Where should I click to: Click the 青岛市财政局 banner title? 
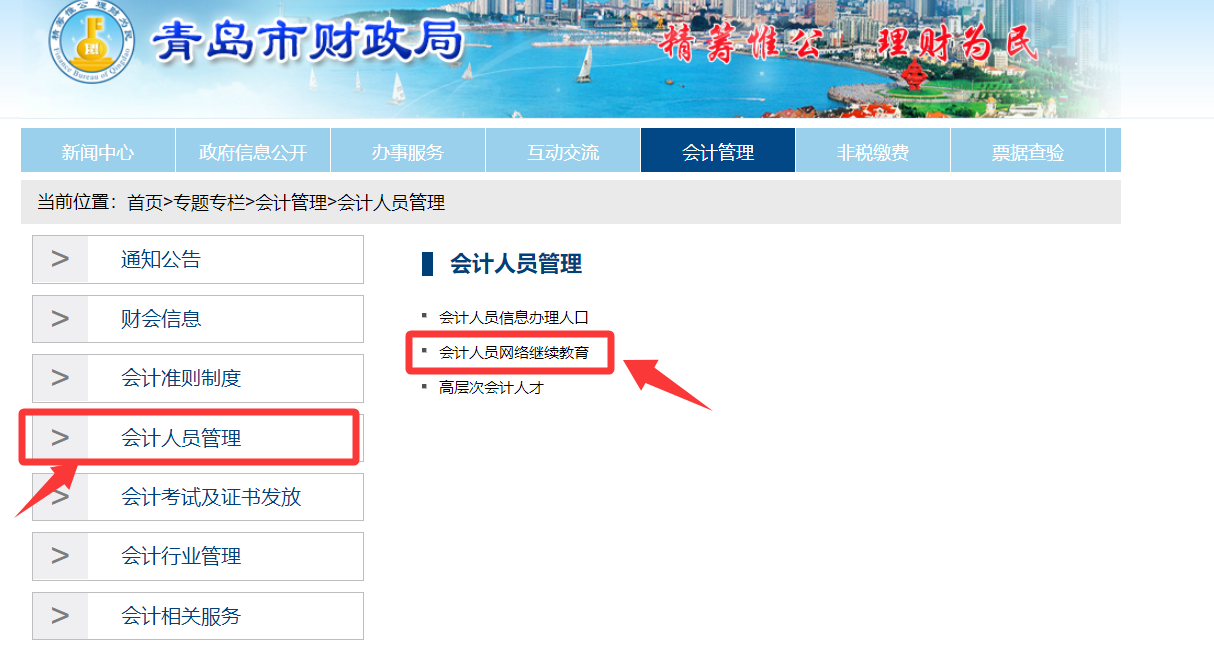308,42
